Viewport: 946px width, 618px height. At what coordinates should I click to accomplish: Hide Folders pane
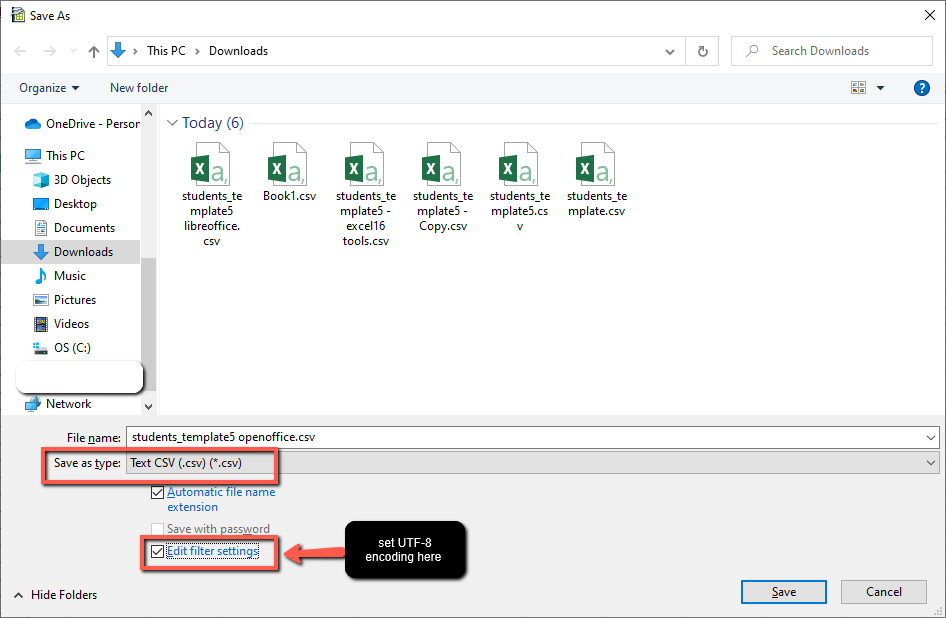click(x=56, y=595)
